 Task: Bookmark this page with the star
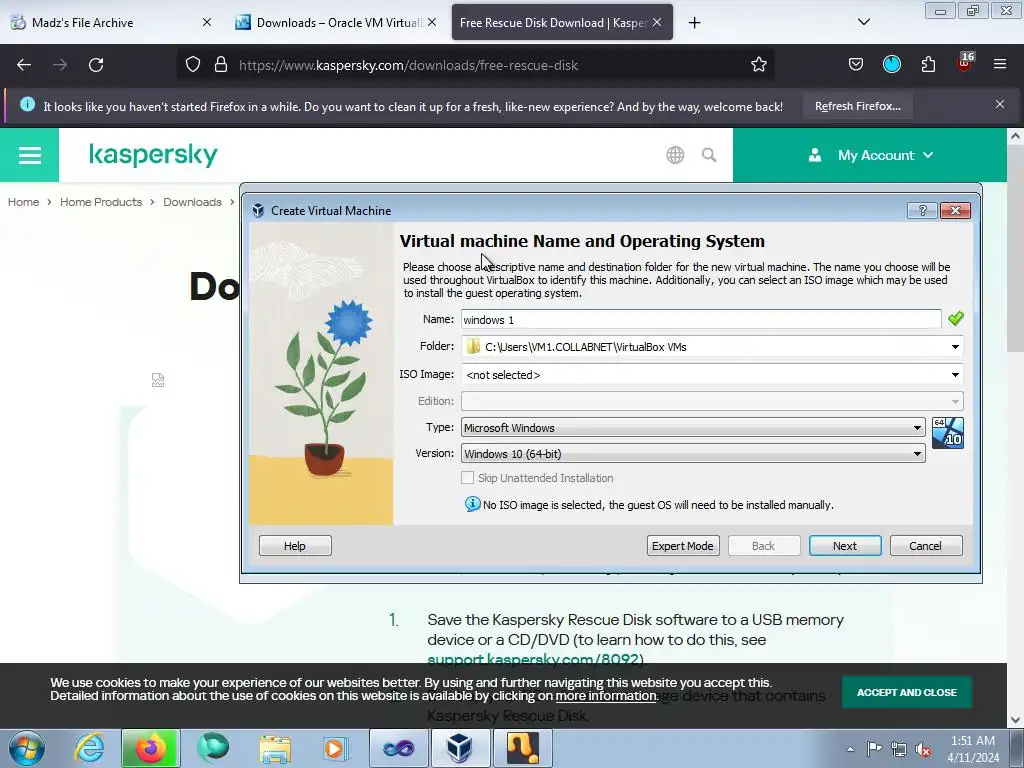pyautogui.click(x=758, y=65)
